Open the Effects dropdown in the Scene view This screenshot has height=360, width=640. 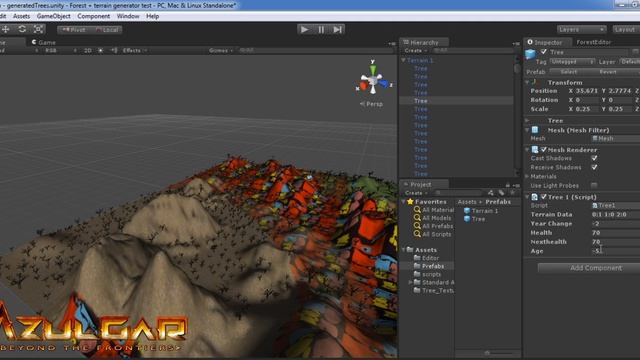pos(135,51)
